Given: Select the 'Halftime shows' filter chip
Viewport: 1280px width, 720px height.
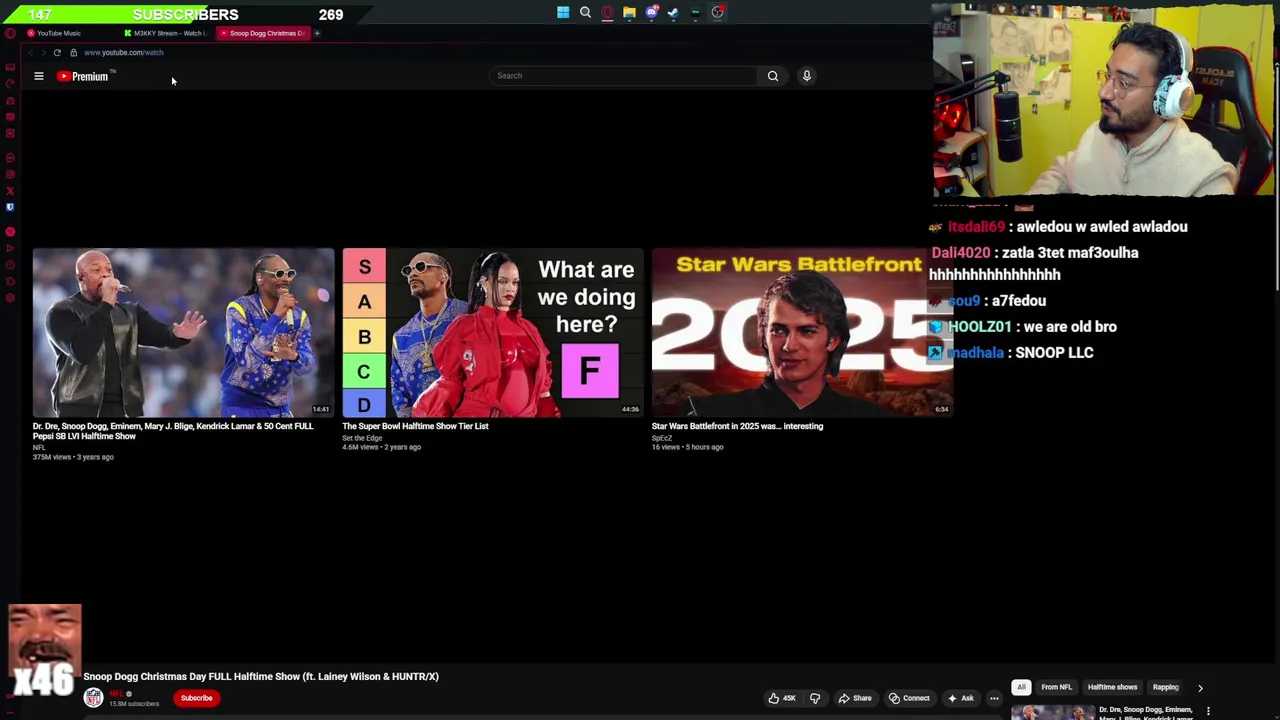Looking at the screenshot, I should click(1112, 687).
